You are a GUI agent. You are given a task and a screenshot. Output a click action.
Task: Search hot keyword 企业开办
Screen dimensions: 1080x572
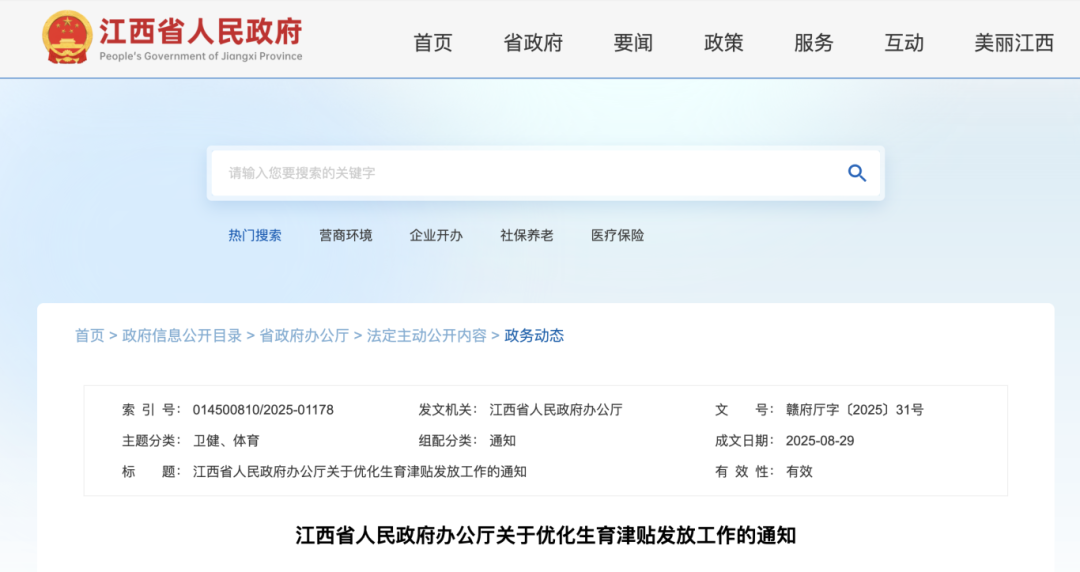click(x=436, y=236)
